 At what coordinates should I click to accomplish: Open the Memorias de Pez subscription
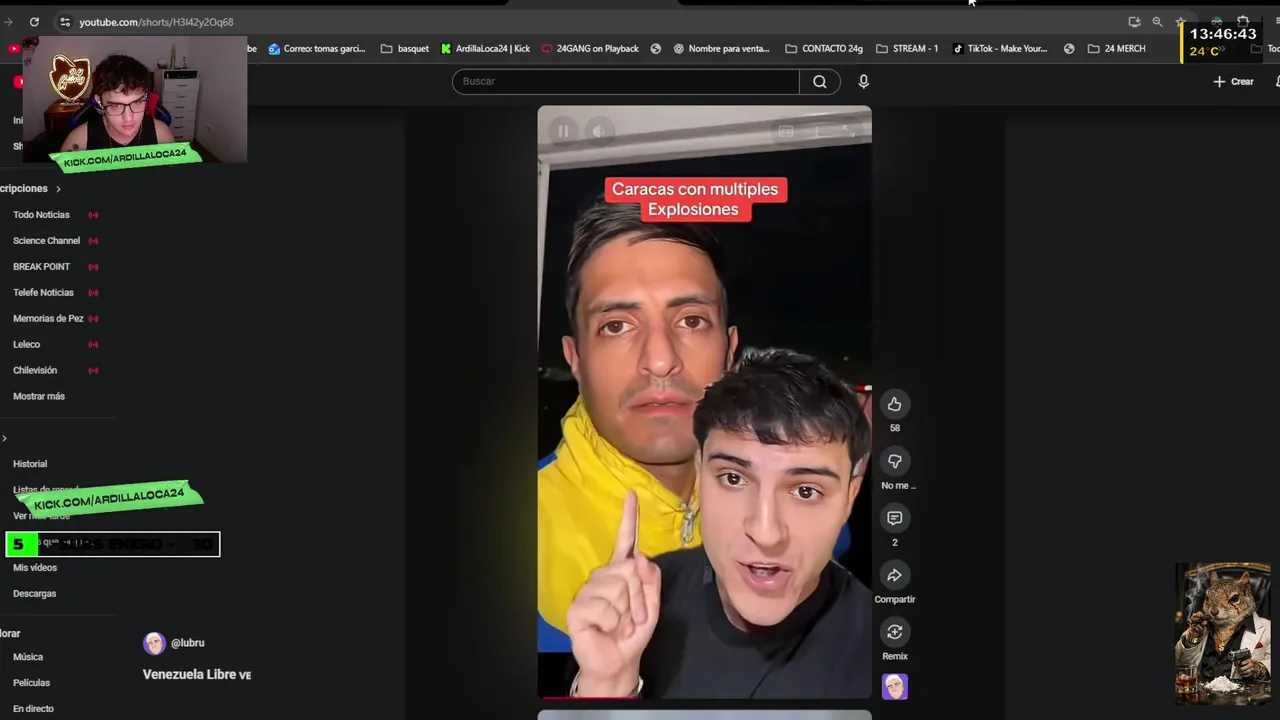pyautogui.click(x=48, y=319)
